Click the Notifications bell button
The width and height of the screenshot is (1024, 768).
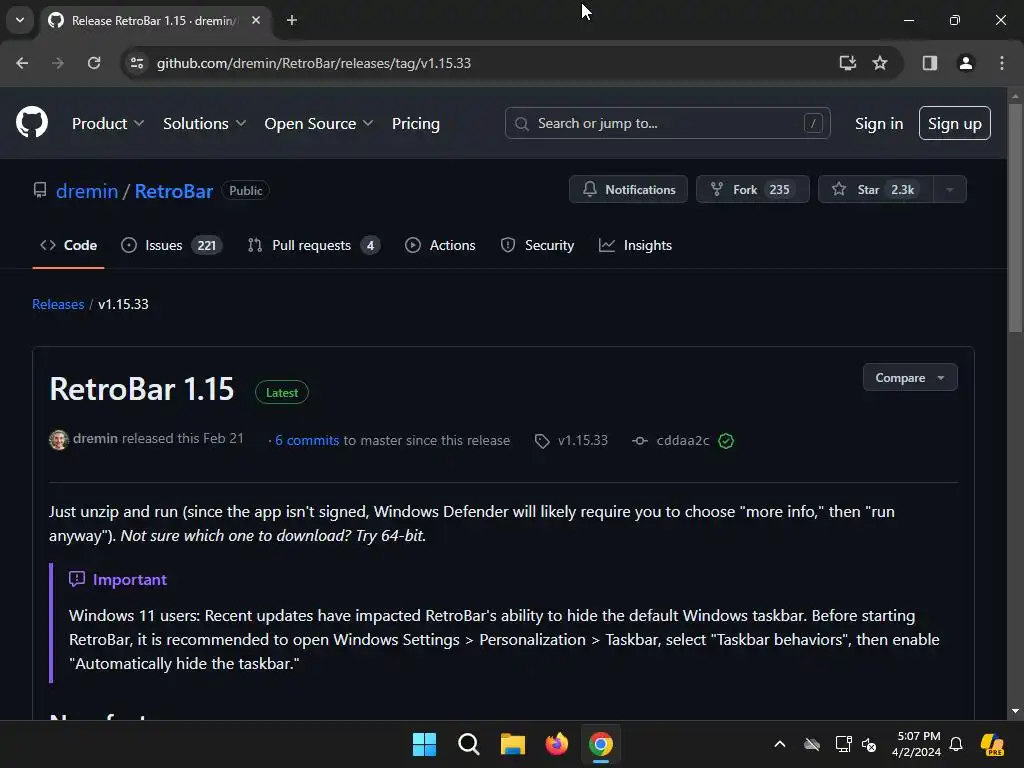coord(628,189)
